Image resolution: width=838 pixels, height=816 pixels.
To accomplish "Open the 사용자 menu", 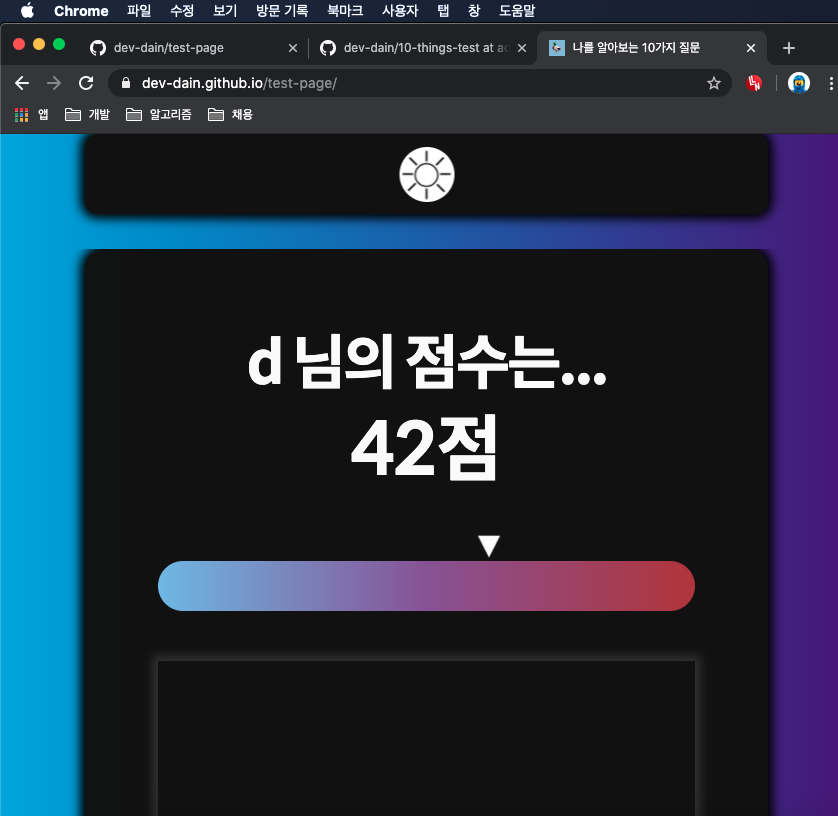I will coord(400,11).
